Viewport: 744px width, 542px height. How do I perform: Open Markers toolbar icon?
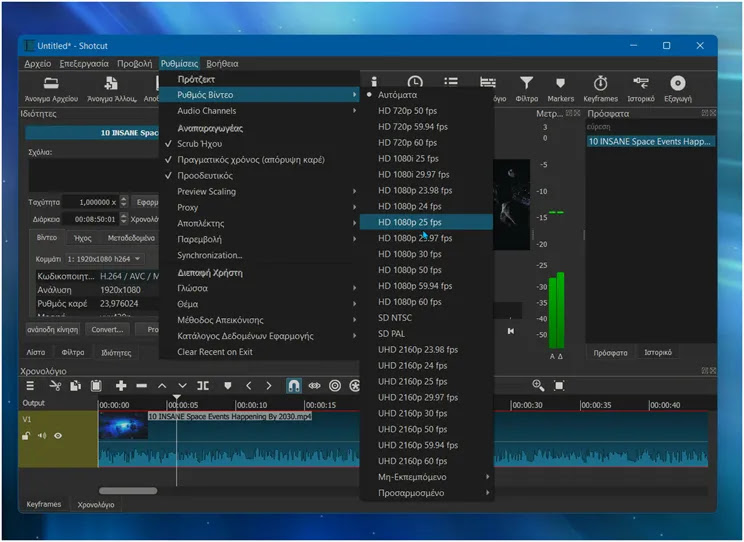[560, 89]
